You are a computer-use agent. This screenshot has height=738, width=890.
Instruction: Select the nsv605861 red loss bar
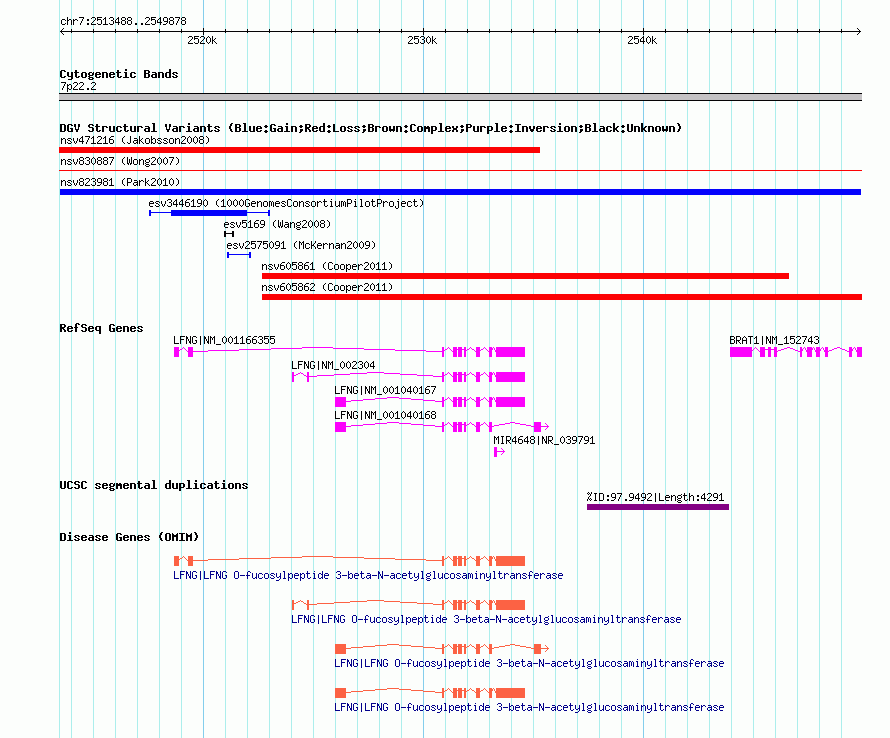click(x=525, y=276)
